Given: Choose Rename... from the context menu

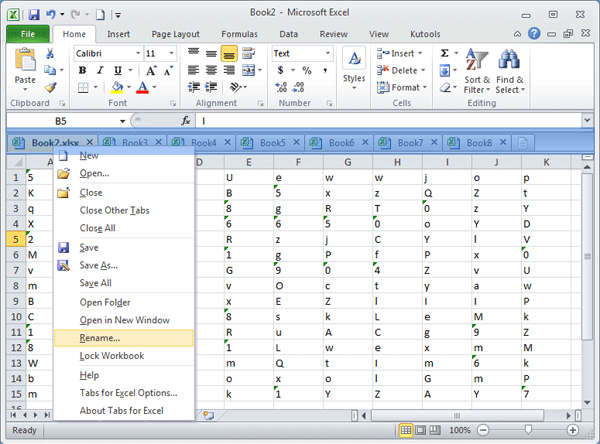Looking at the screenshot, I should coord(100,338).
